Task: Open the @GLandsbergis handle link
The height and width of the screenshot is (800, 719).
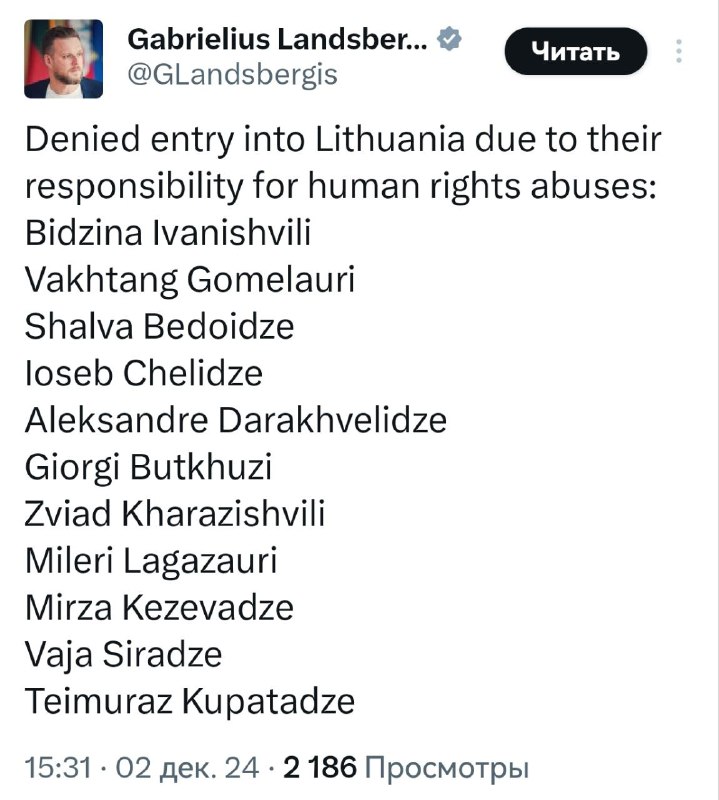Action: [x=232, y=75]
